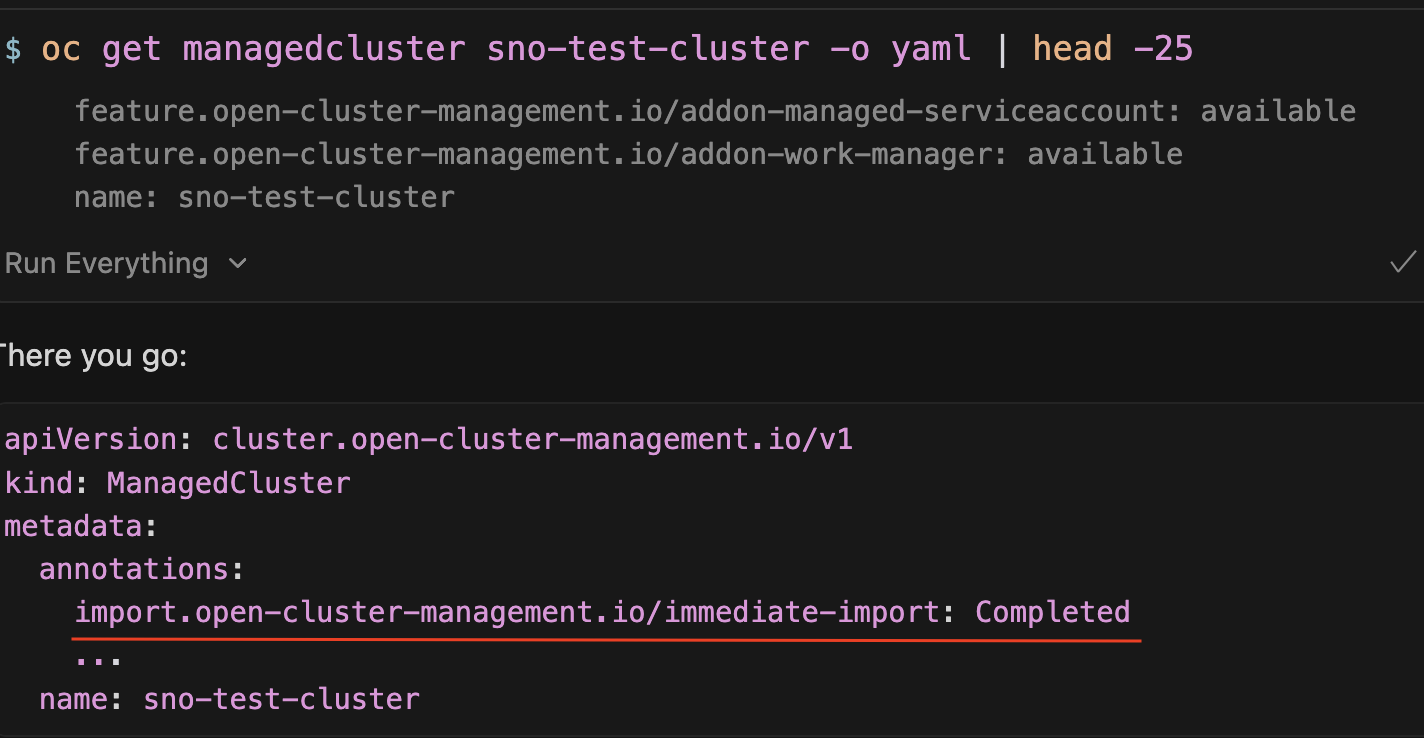Click "head -25" in the command
1424x738 pixels.
(x=1112, y=48)
